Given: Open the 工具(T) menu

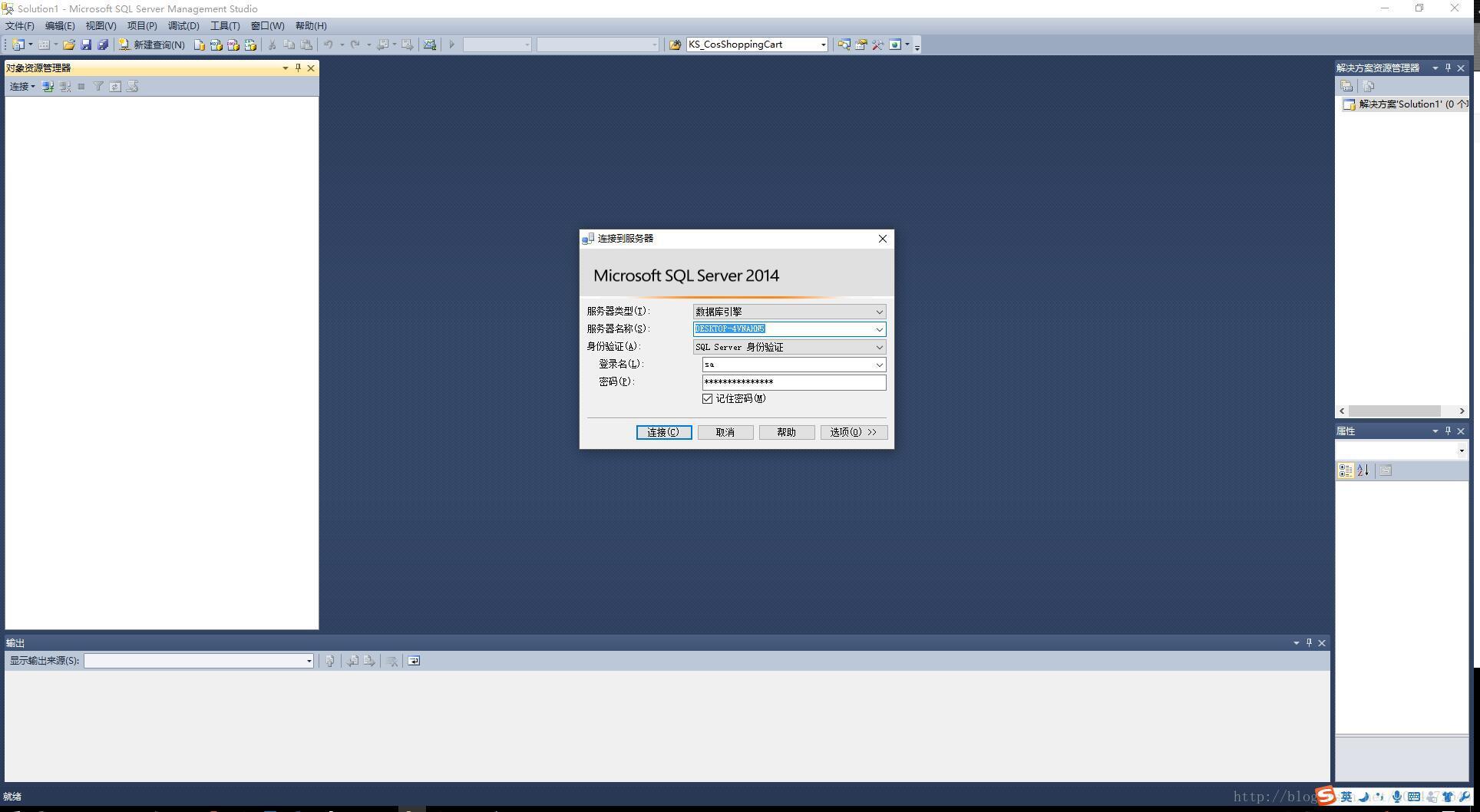Looking at the screenshot, I should (x=225, y=25).
